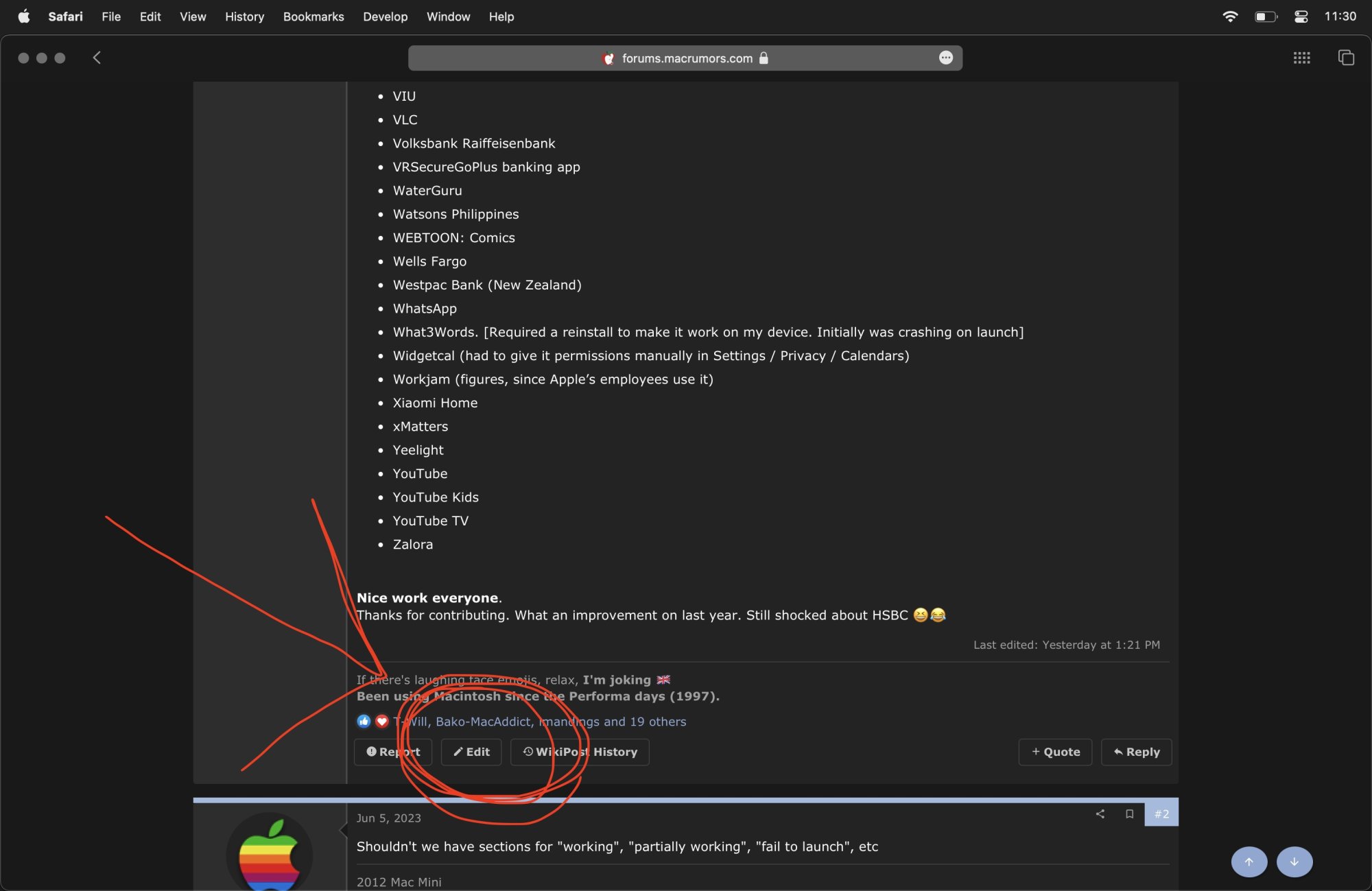Open the File menu
This screenshot has height=891, width=1372.
coord(111,16)
